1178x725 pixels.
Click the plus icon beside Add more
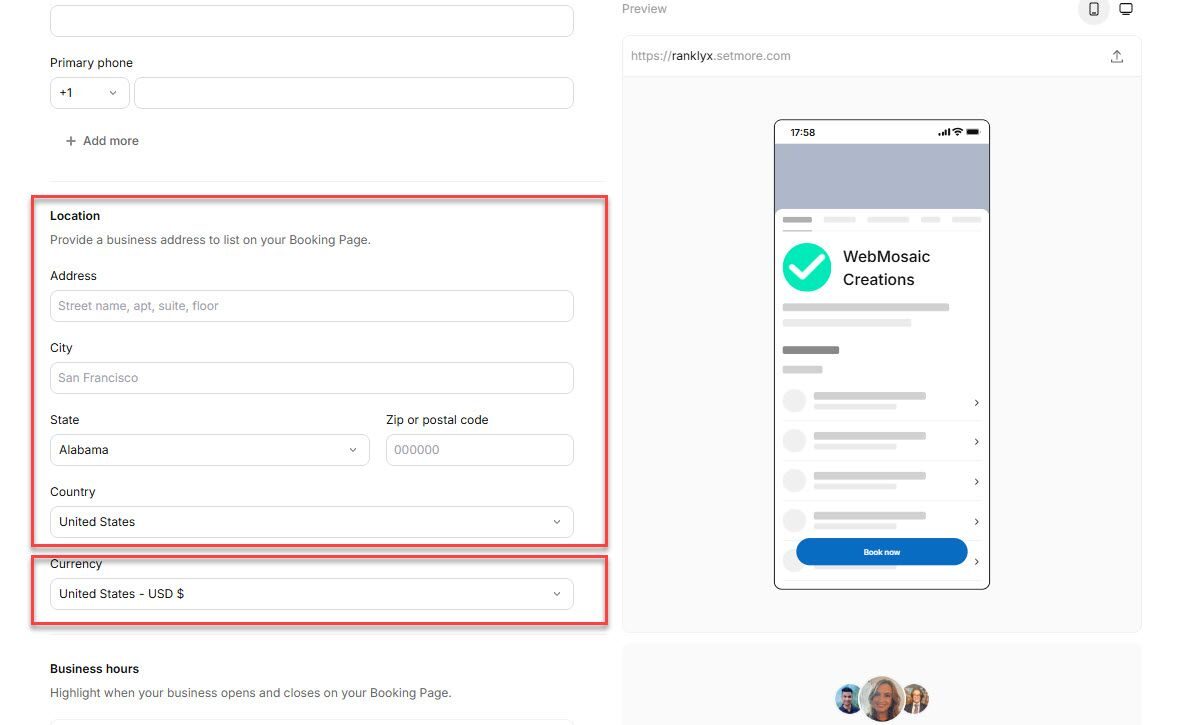click(x=71, y=141)
